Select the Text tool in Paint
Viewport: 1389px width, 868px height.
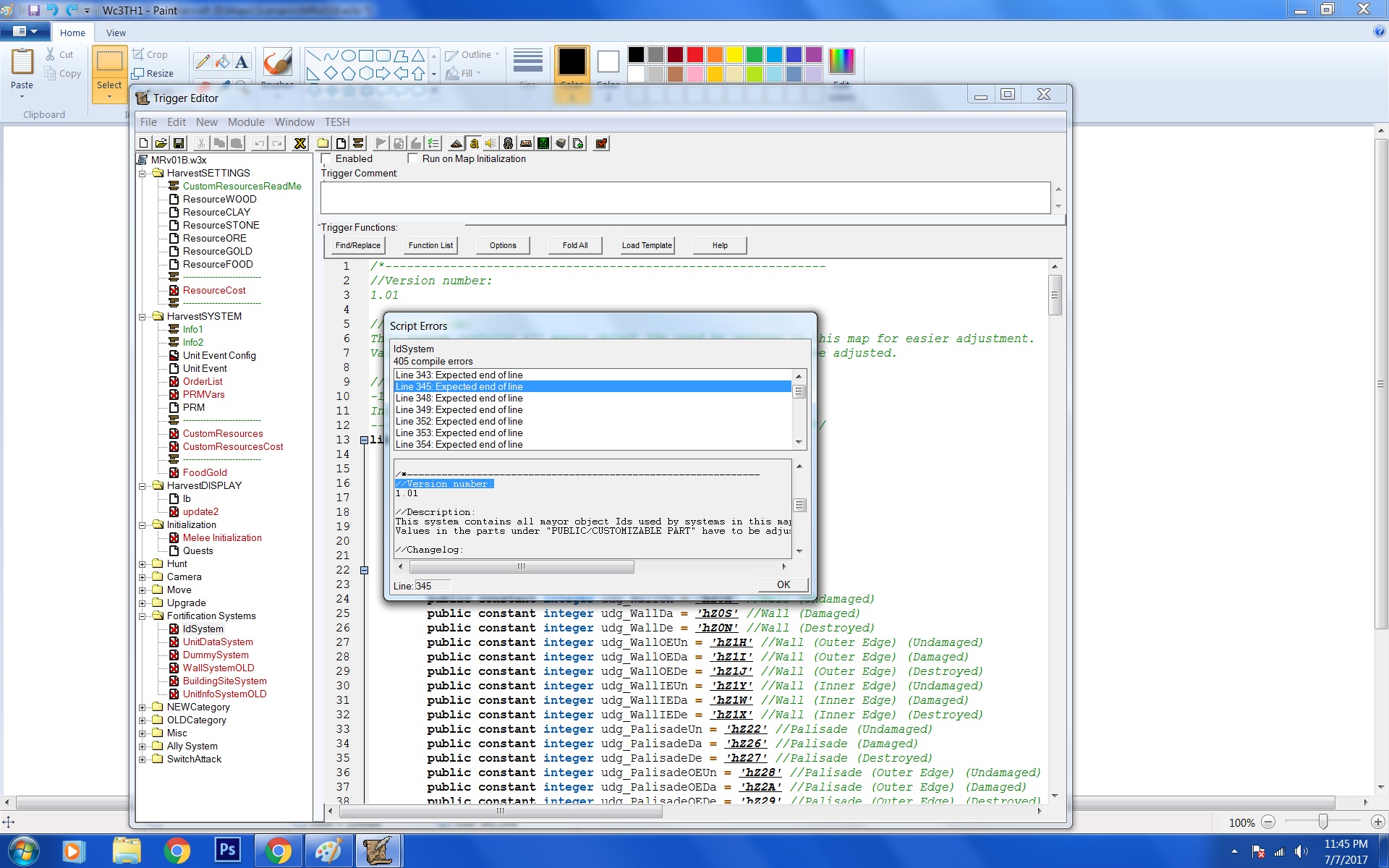(x=242, y=61)
